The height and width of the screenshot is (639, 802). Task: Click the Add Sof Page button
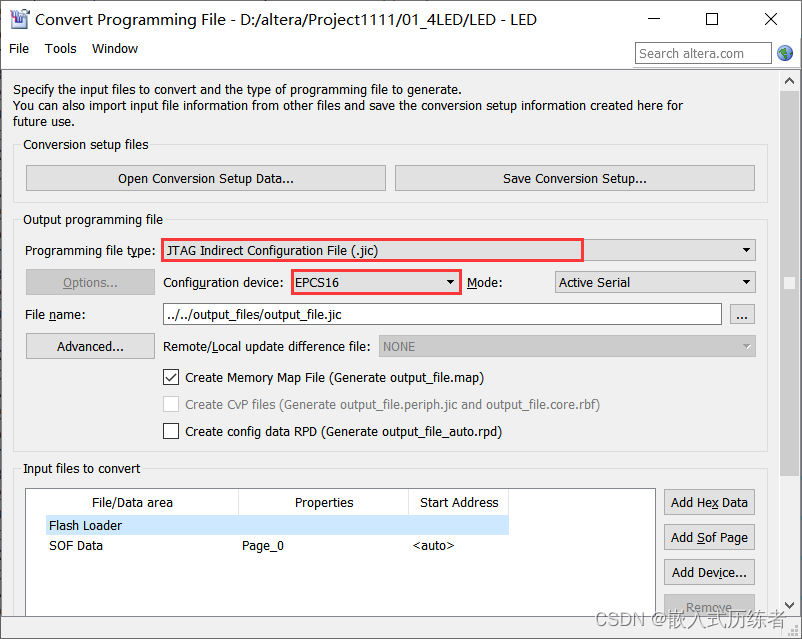(709, 537)
